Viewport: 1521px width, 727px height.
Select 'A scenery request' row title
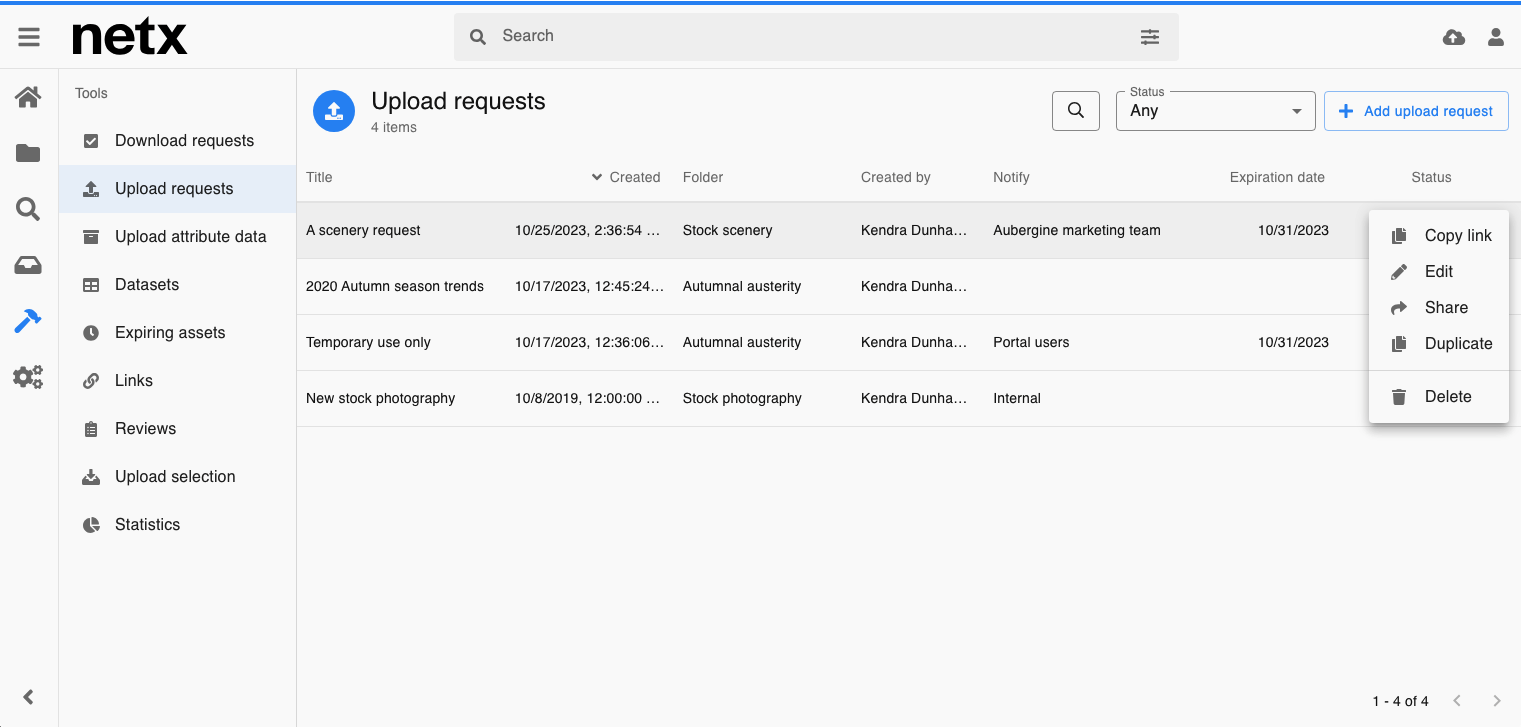(x=363, y=230)
